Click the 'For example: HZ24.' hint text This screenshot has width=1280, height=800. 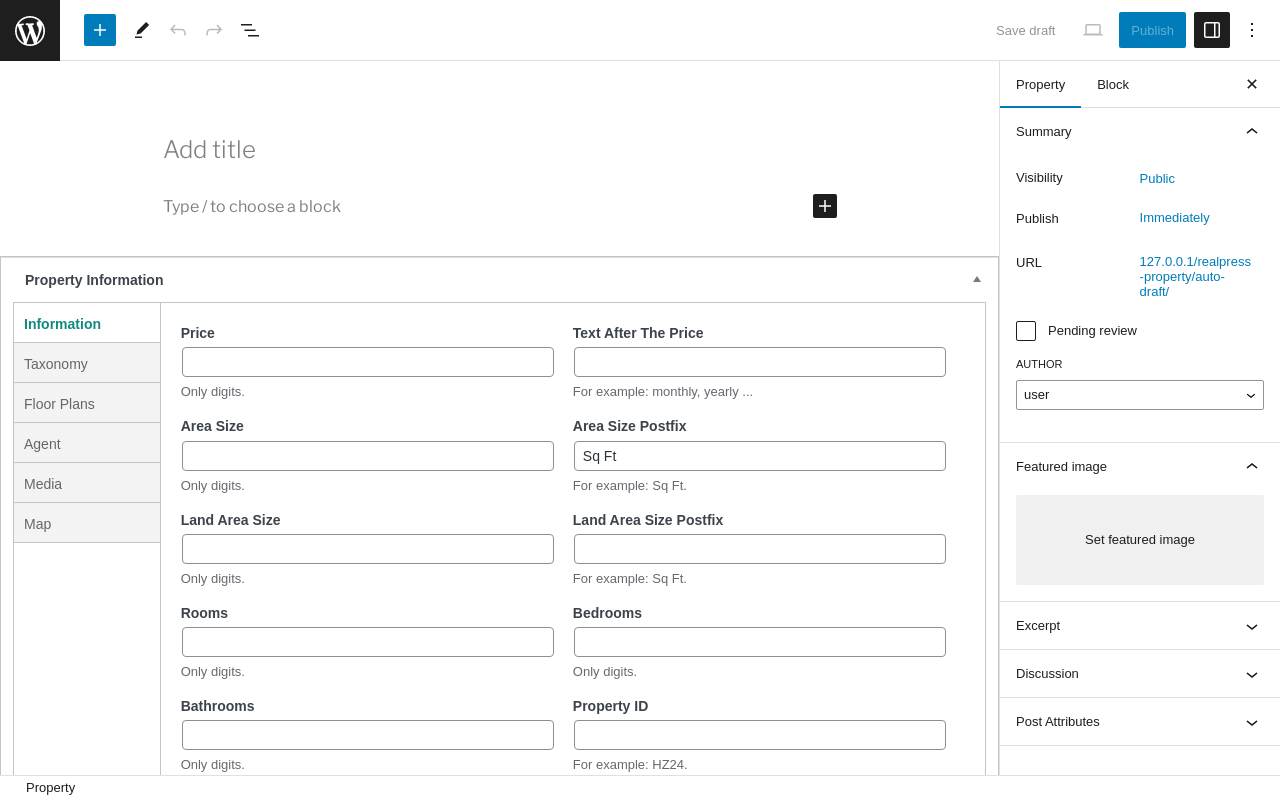tap(630, 765)
